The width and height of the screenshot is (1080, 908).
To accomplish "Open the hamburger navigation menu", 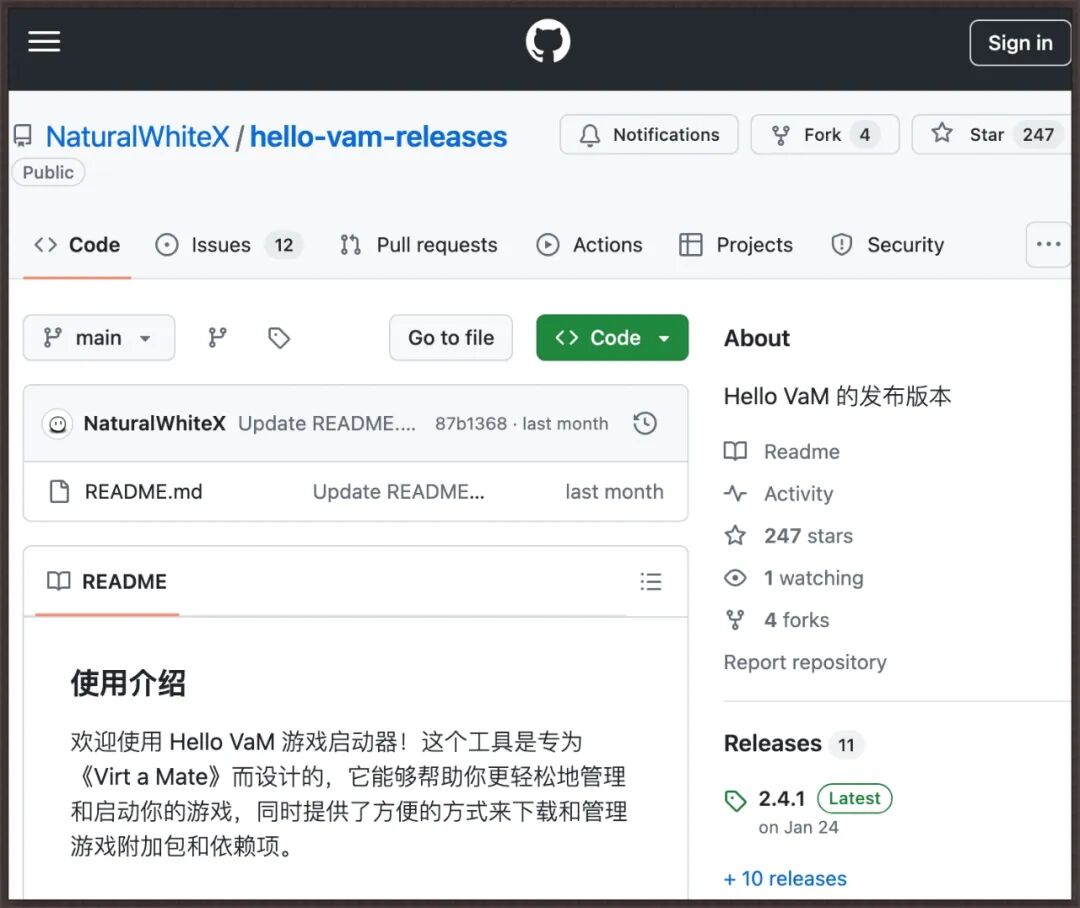I will 44,41.
